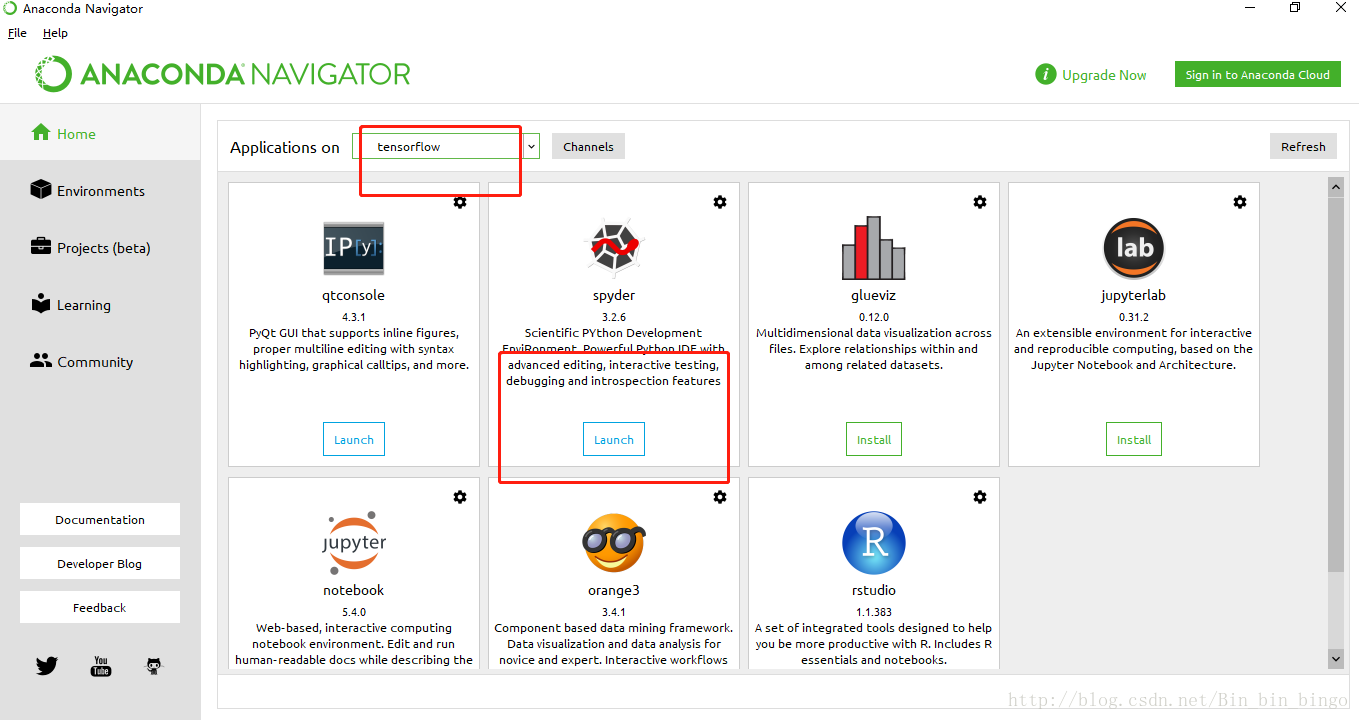Click the rstudio version 1.1.383
Screen dimensions: 1359x720
(874, 611)
